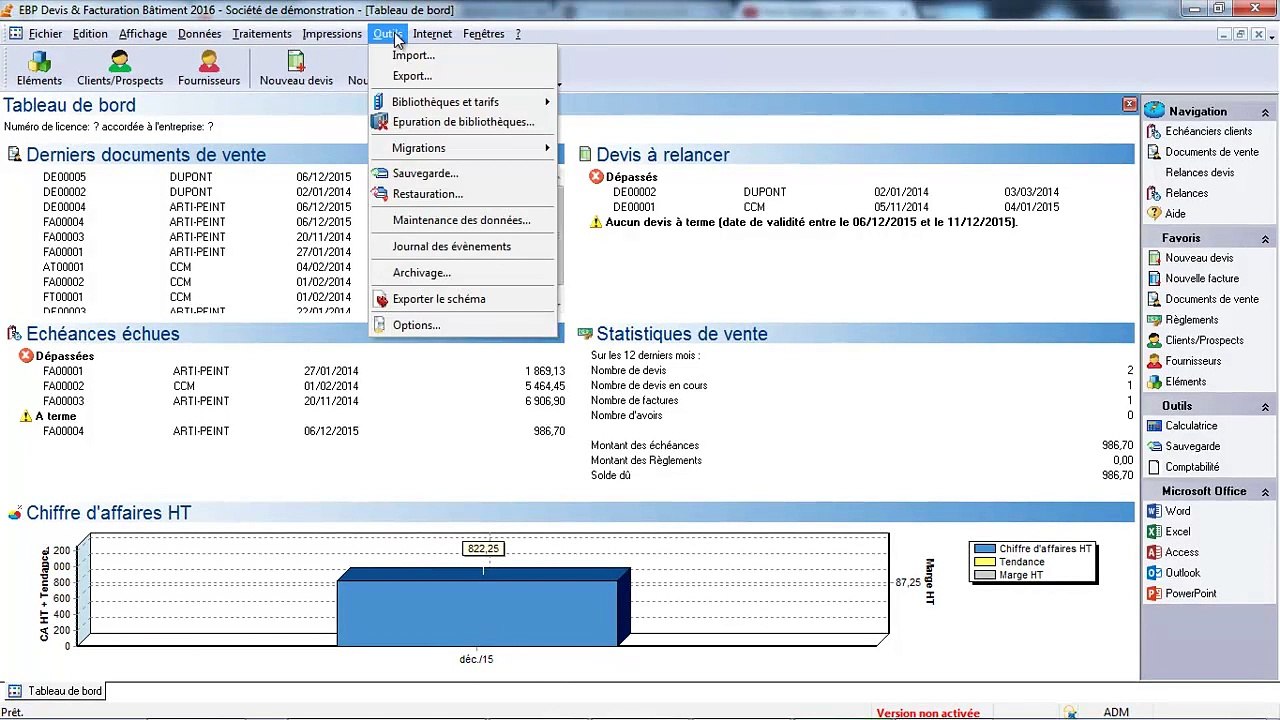Click the blue Chiffre d'affaires HT legend swatch
Image resolution: width=1280 pixels, height=720 pixels.
985,549
